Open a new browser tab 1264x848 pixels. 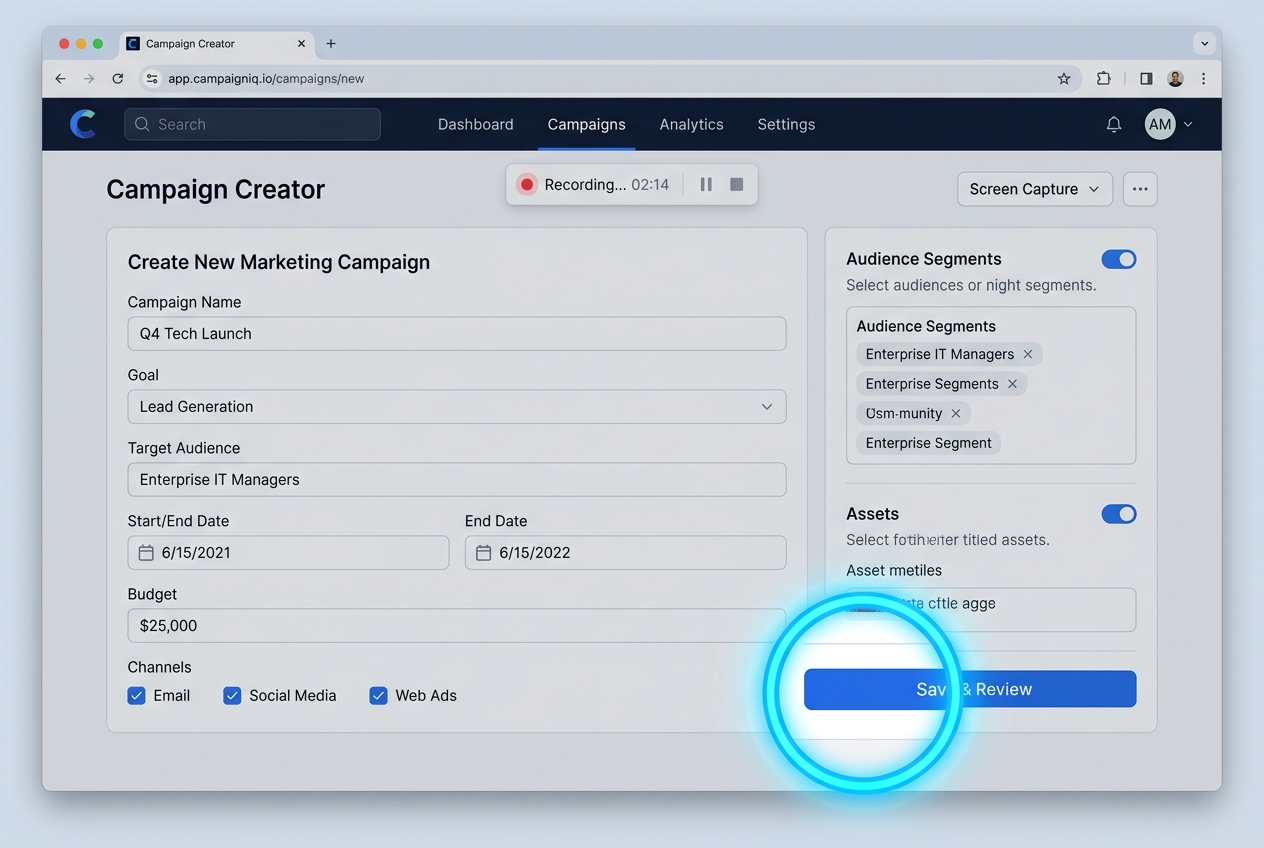point(331,44)
